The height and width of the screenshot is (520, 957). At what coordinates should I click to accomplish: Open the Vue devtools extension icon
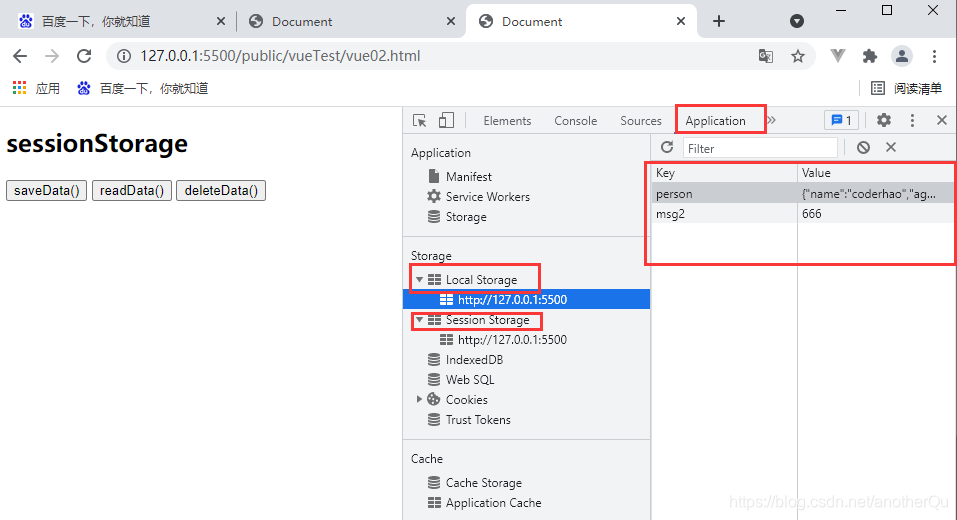tap(838, 56)
